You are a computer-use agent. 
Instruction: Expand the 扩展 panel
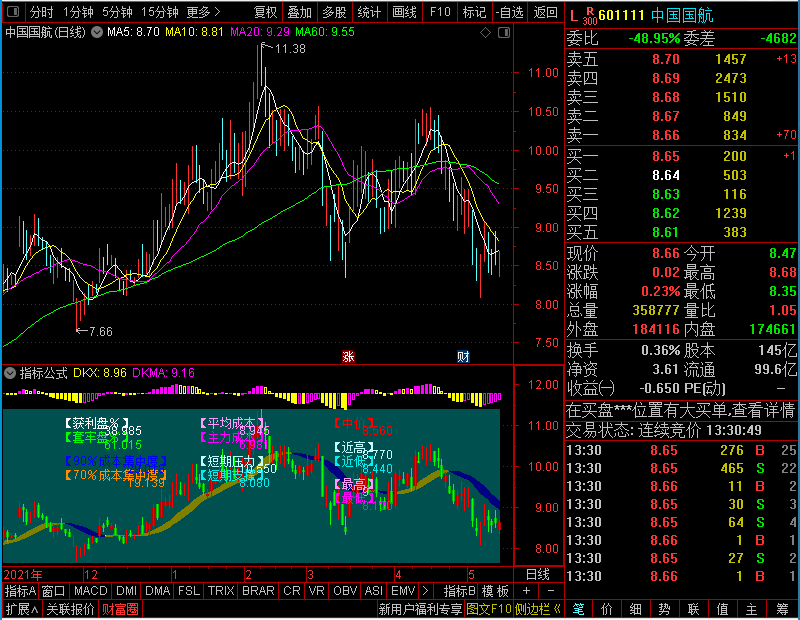22,609
